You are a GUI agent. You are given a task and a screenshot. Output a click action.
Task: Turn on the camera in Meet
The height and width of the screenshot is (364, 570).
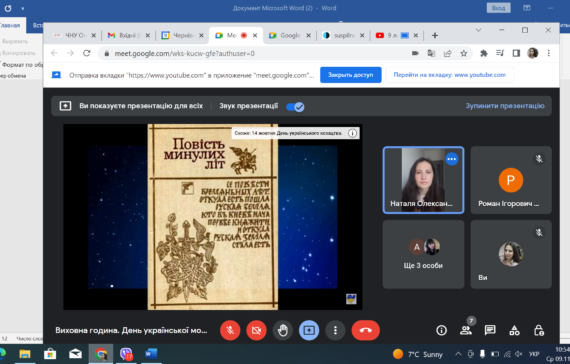[x=256, y=330]
